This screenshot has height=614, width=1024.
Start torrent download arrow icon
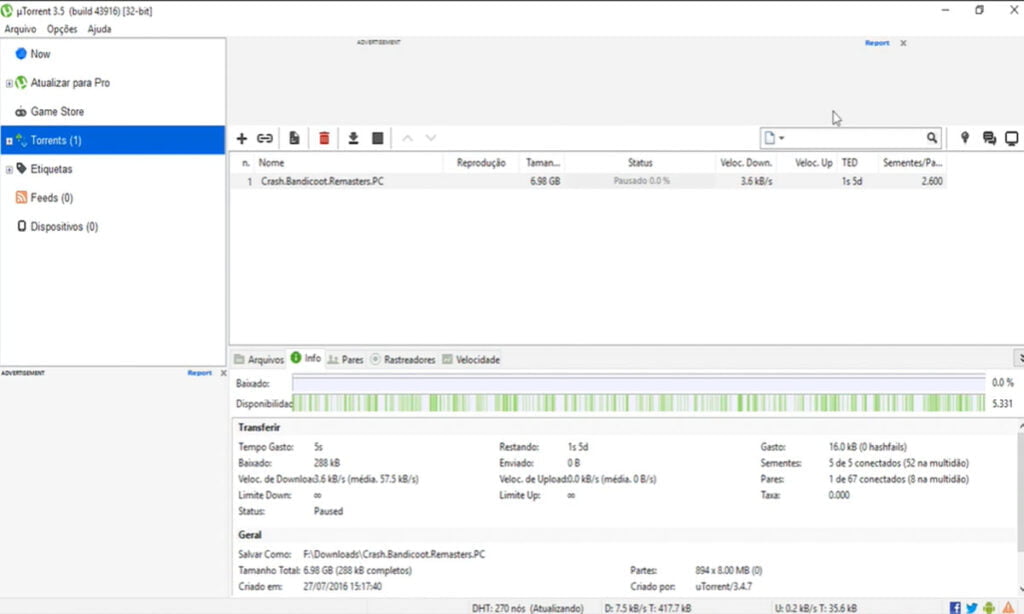pos(353,138)
